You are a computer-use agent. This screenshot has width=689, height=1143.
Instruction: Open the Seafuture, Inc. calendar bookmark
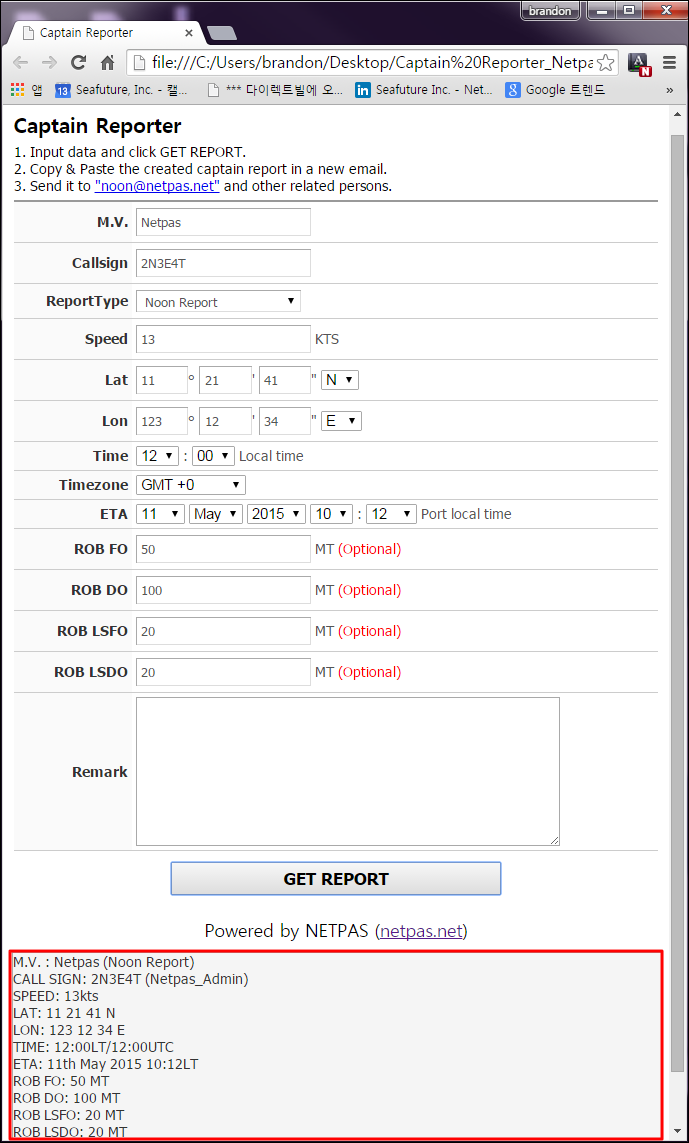pyautogui.click(x=122, y=90)
